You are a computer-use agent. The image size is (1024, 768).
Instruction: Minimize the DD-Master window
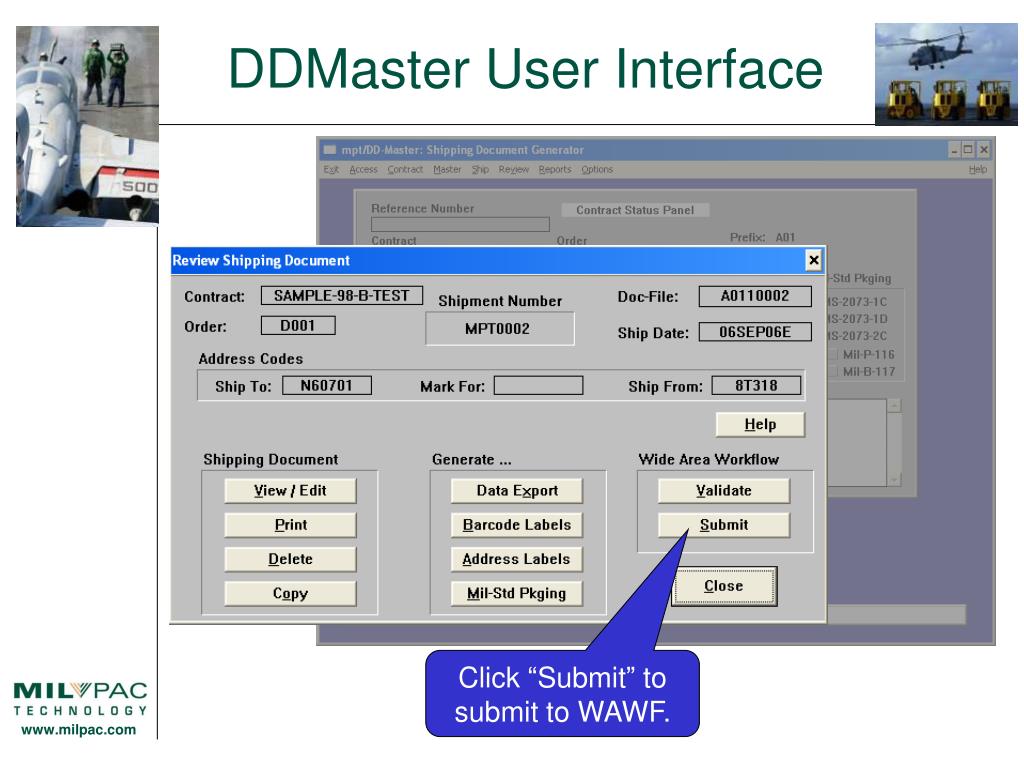tap(954, 150)
